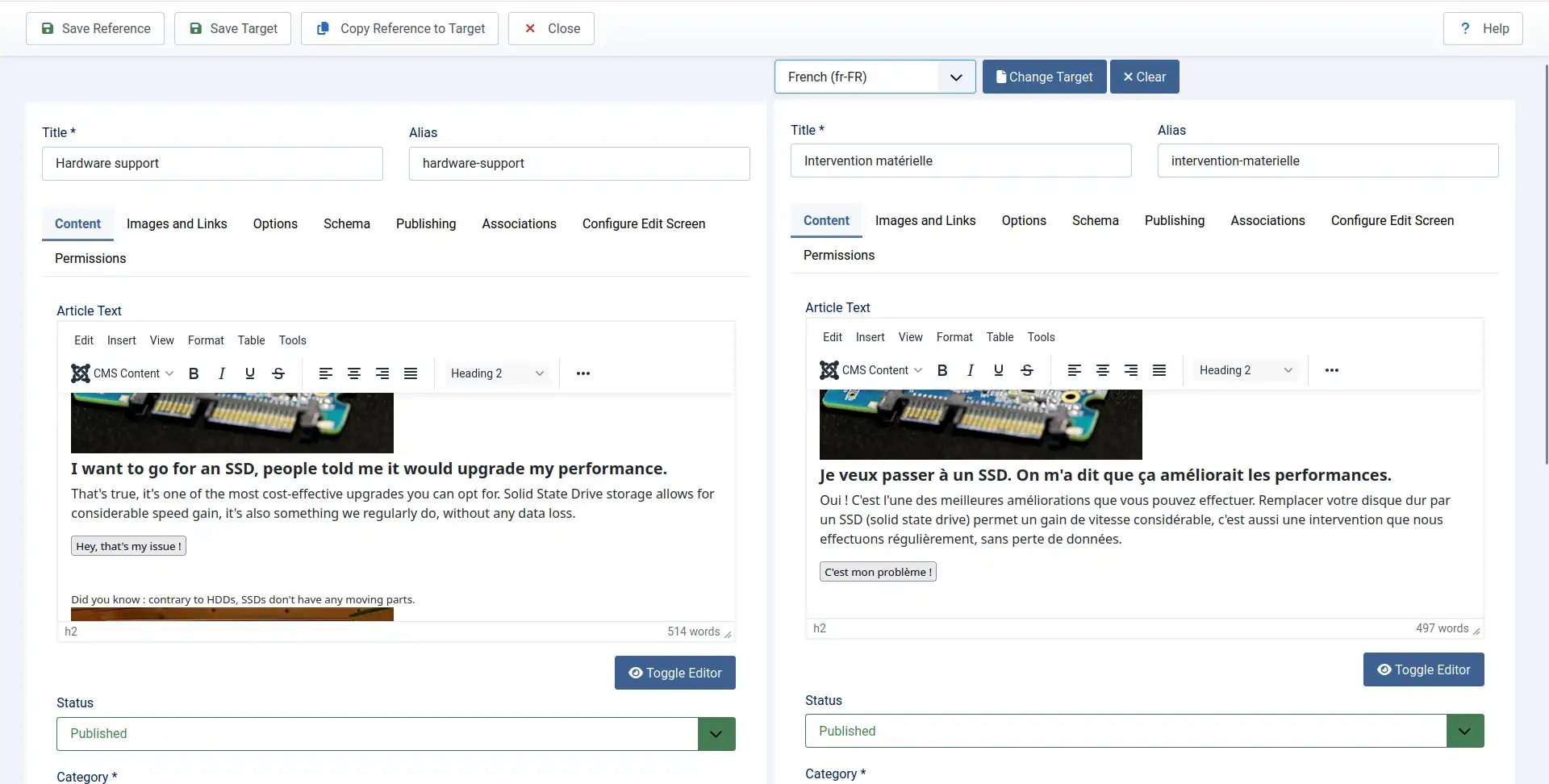Viewport: 1549px width, 784px height.
Task: Click Copy Reference to Target button
Action: (399, 28)
